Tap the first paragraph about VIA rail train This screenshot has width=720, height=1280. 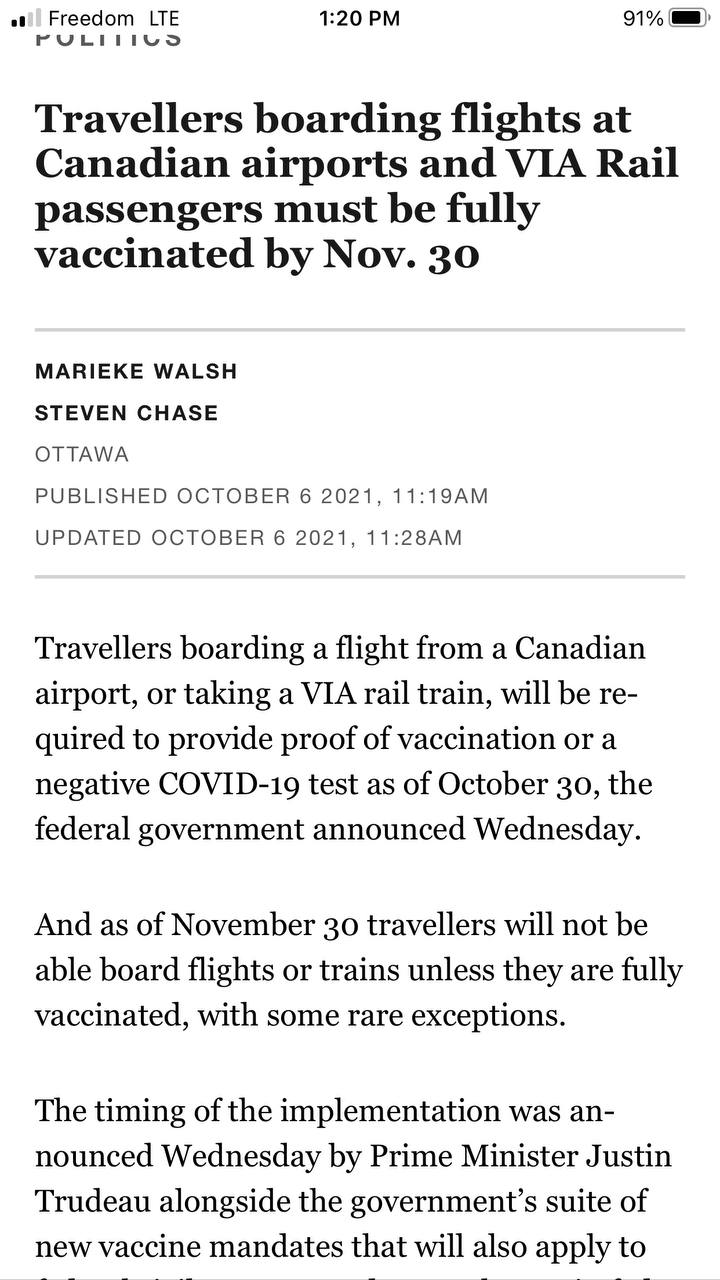344,739
